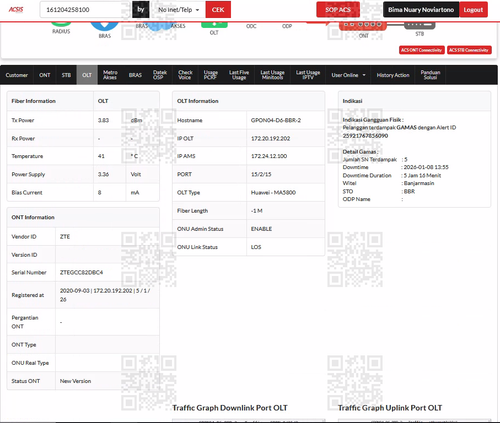Viewport: 500px width, 423px height.
Task: Click OLT Type value Huawei - MA5800
Action: (x=273, y=193)
